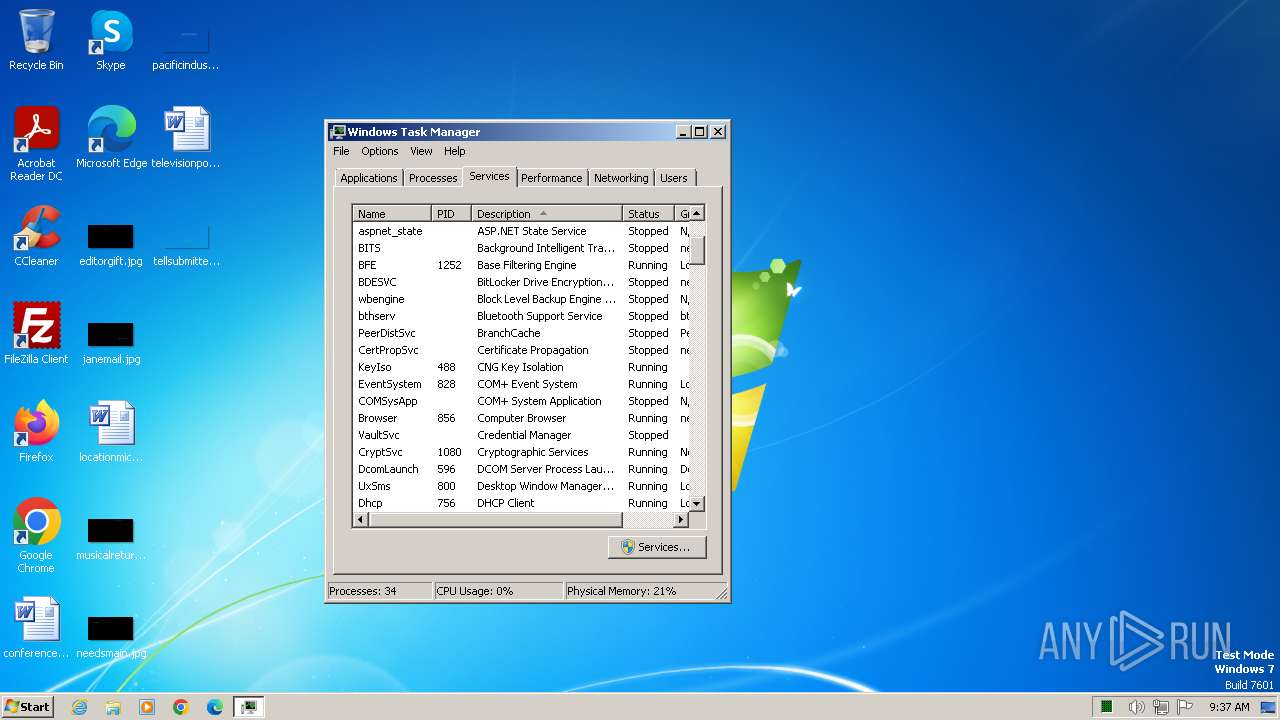Launch the Google Chrome desktop shortcut
1280x720 pixels.
pos(36,536)
